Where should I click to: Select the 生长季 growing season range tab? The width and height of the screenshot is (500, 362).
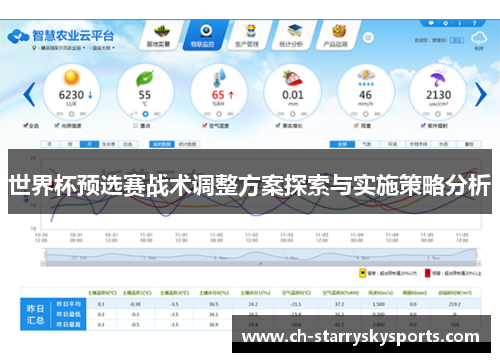click(x=109, y=144)
